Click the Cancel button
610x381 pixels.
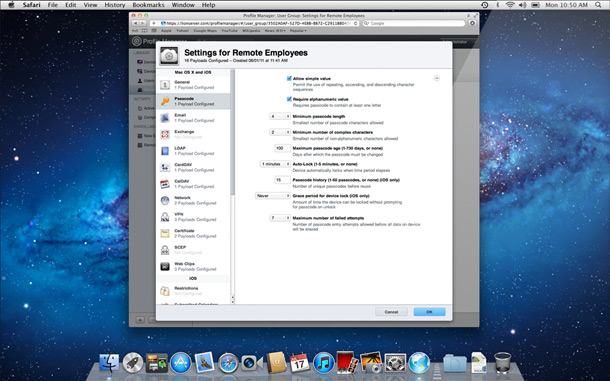[x=391, y=312]
